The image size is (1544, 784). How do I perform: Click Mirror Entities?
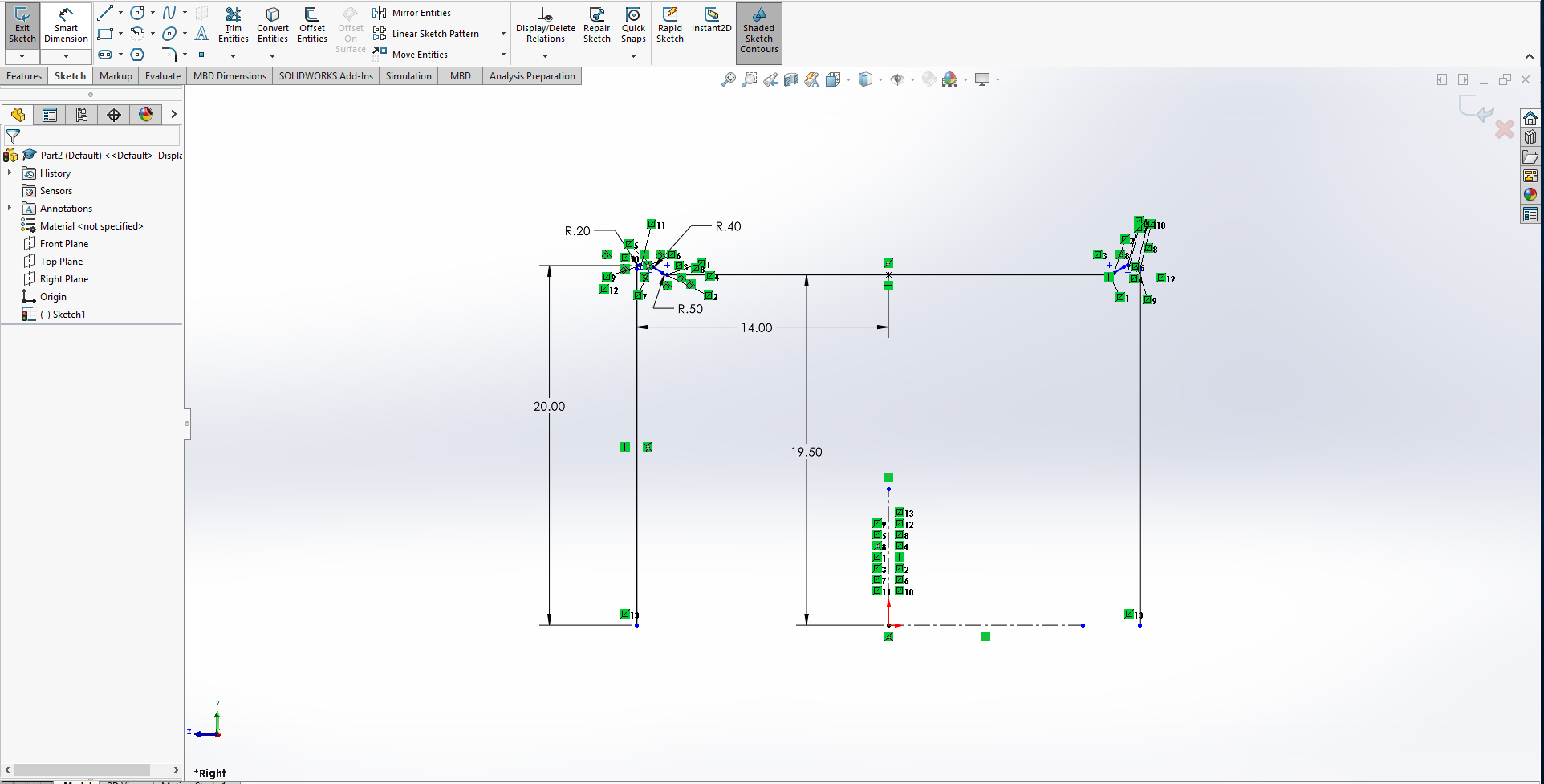(x=412, y=13)
